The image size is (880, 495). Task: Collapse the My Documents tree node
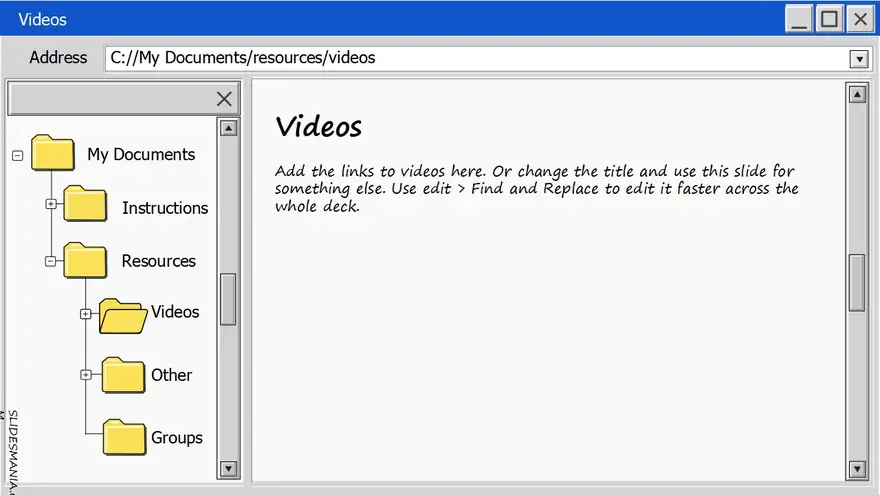[x=17, y=155]
